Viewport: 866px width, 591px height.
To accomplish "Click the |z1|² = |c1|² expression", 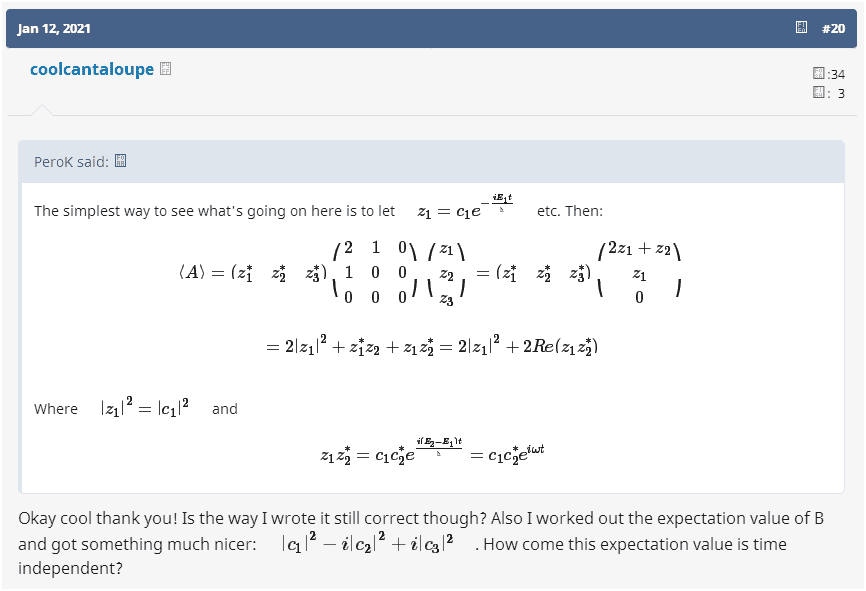I will tap(145, 408).
